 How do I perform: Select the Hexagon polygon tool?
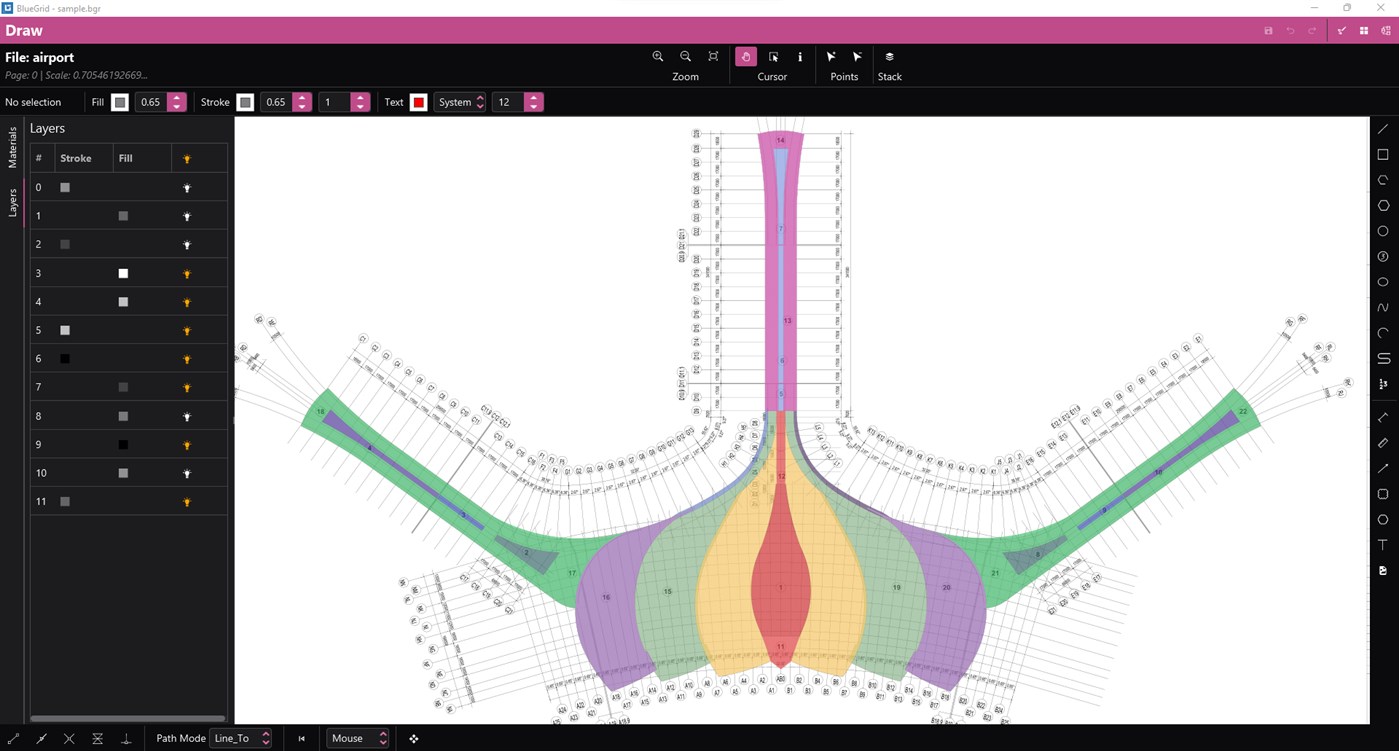coord(1383,205)
